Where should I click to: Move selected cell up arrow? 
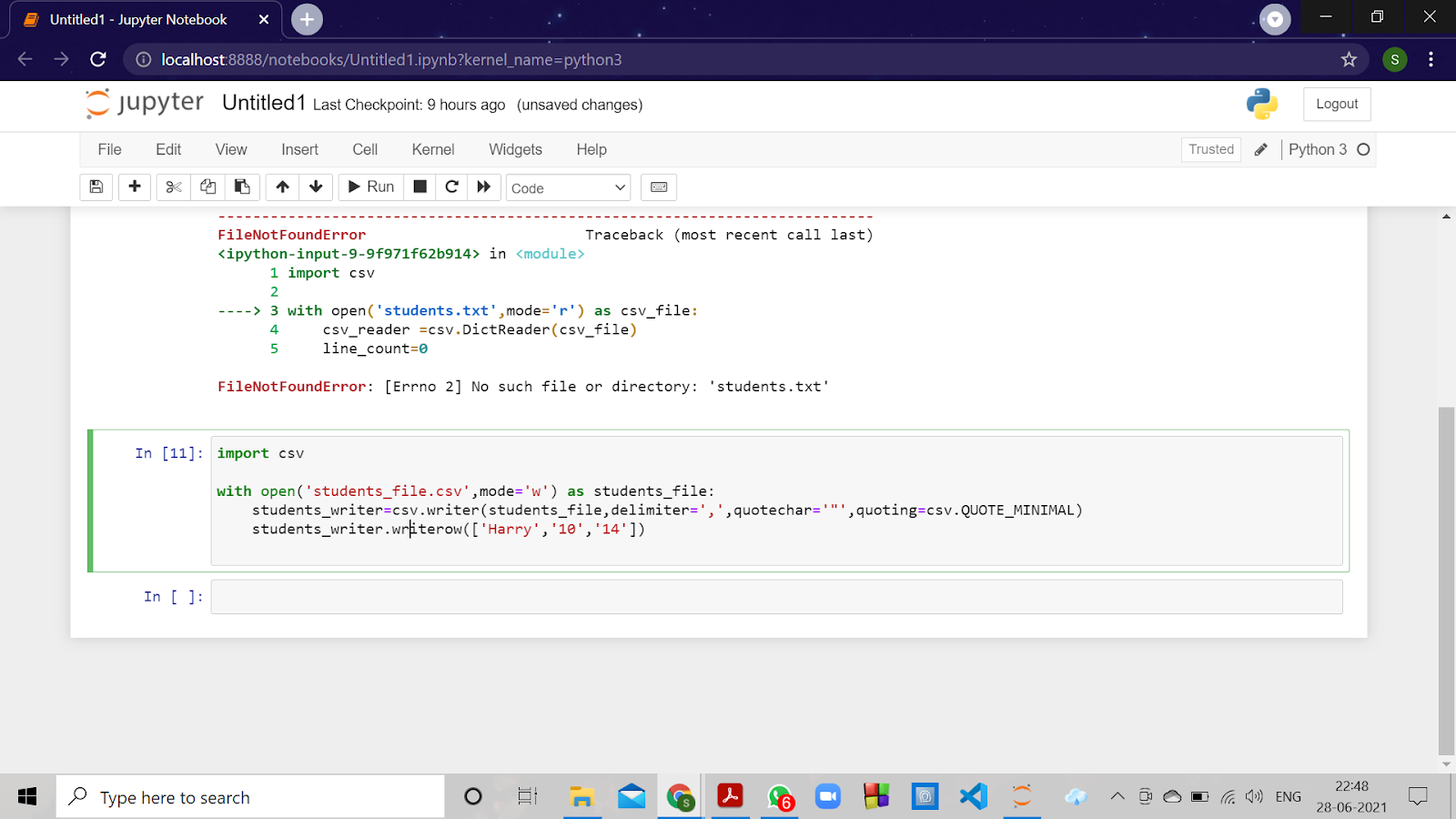pyautogui.click(x=282, y=187)
